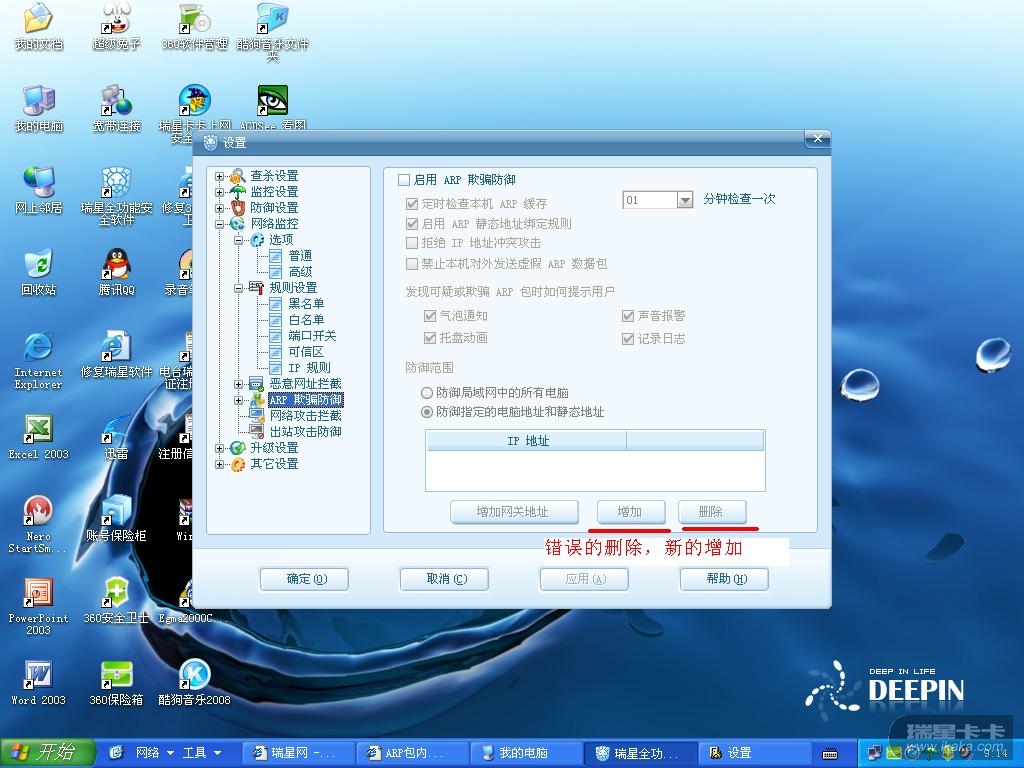Toggle the 记录日志 checkbox

click(x=628, y=339)
